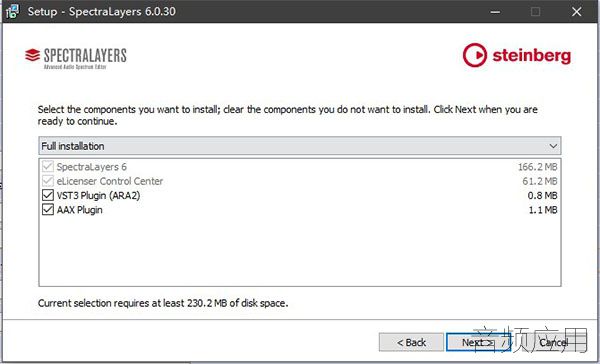Cancel the installation
This screenshot has width=600, height=364.
tap(554, 342)
